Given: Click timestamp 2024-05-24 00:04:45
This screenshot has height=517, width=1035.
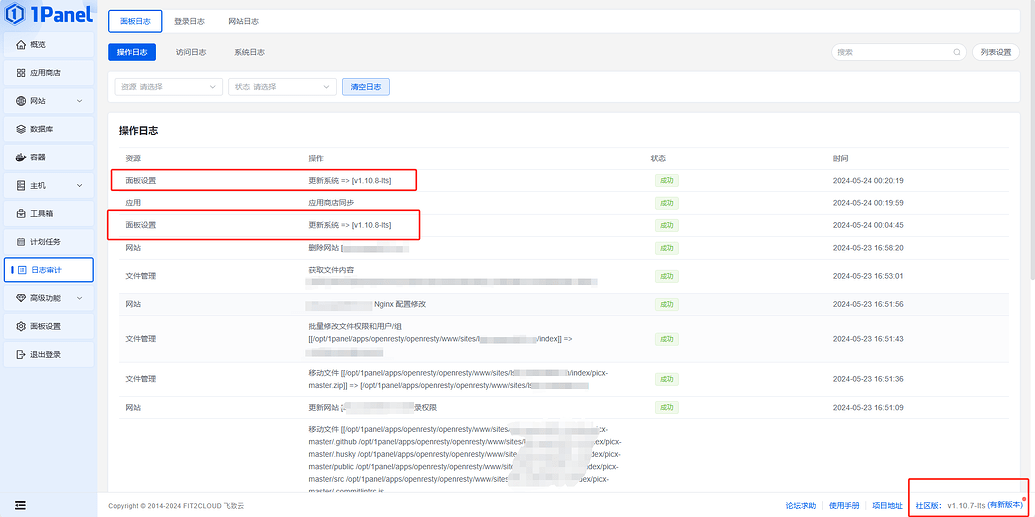Looking at the screenshot, I should pyautogui.click(x=868, y=225).
